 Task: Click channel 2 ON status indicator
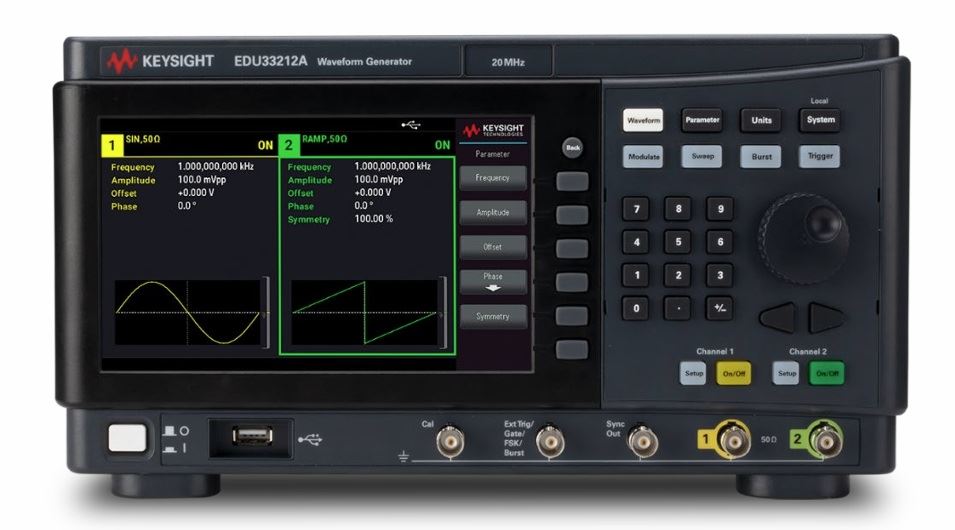pyautogui.click(x=442, y=145)
